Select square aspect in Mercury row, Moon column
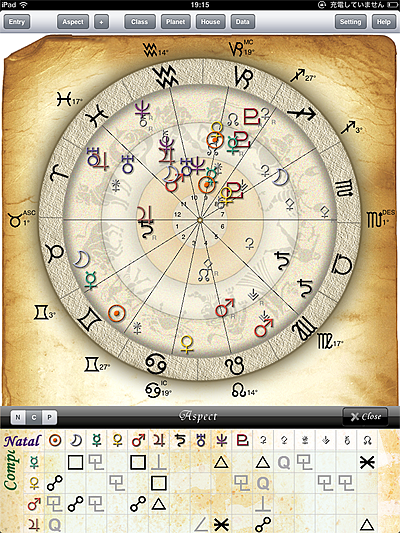This screenshot has width=400, height=533. [76, 462]
